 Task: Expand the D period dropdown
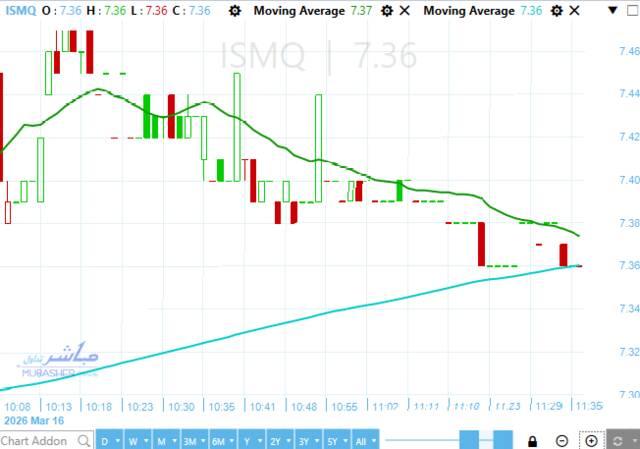118,441
